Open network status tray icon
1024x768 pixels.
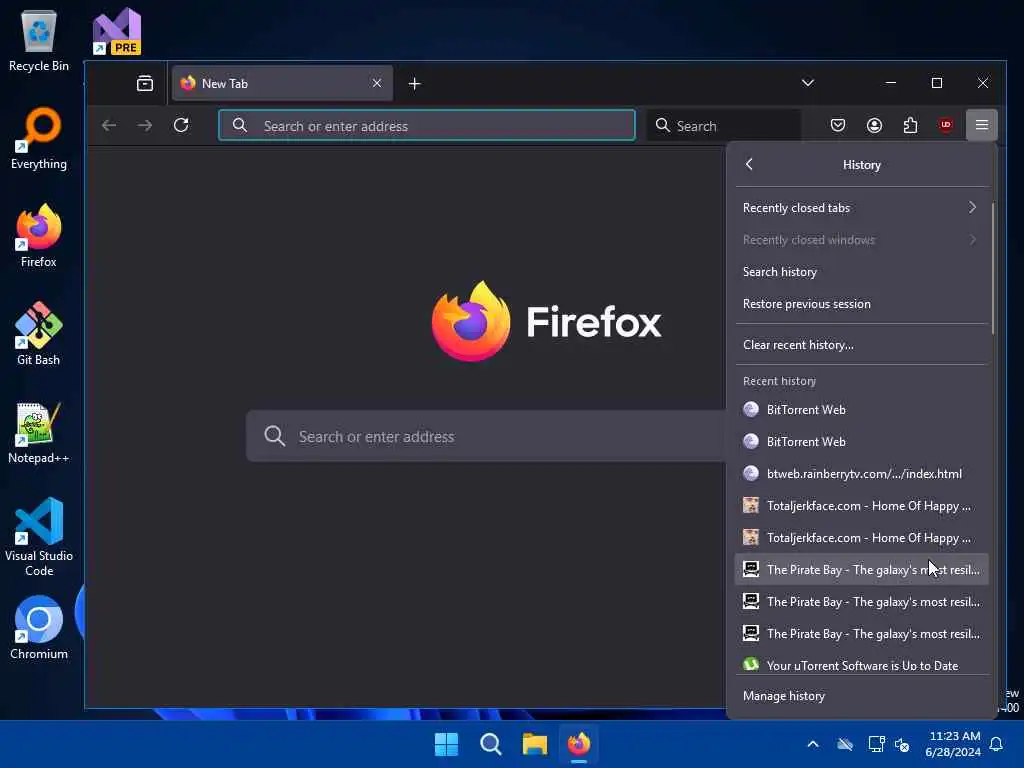click(x=876, y=744)
